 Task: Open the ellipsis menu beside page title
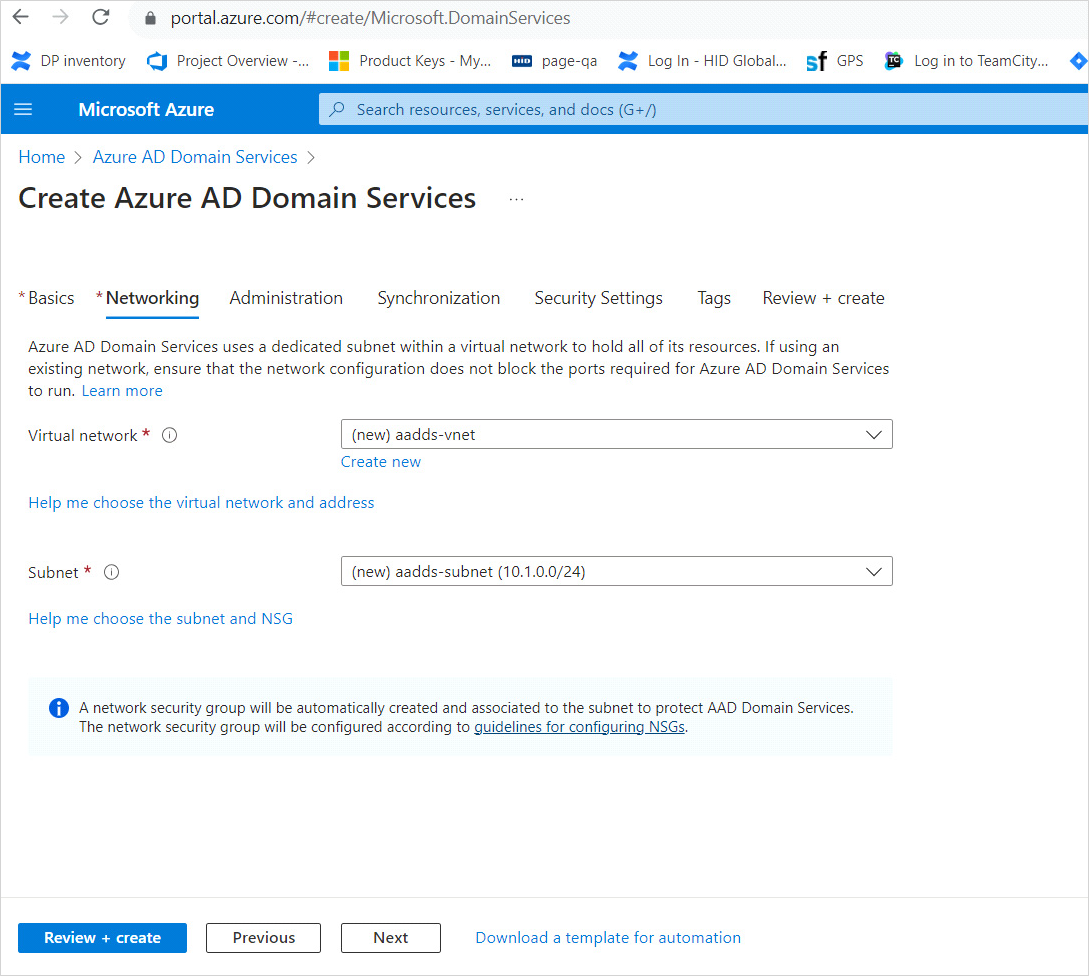click(x=516, y=199)
